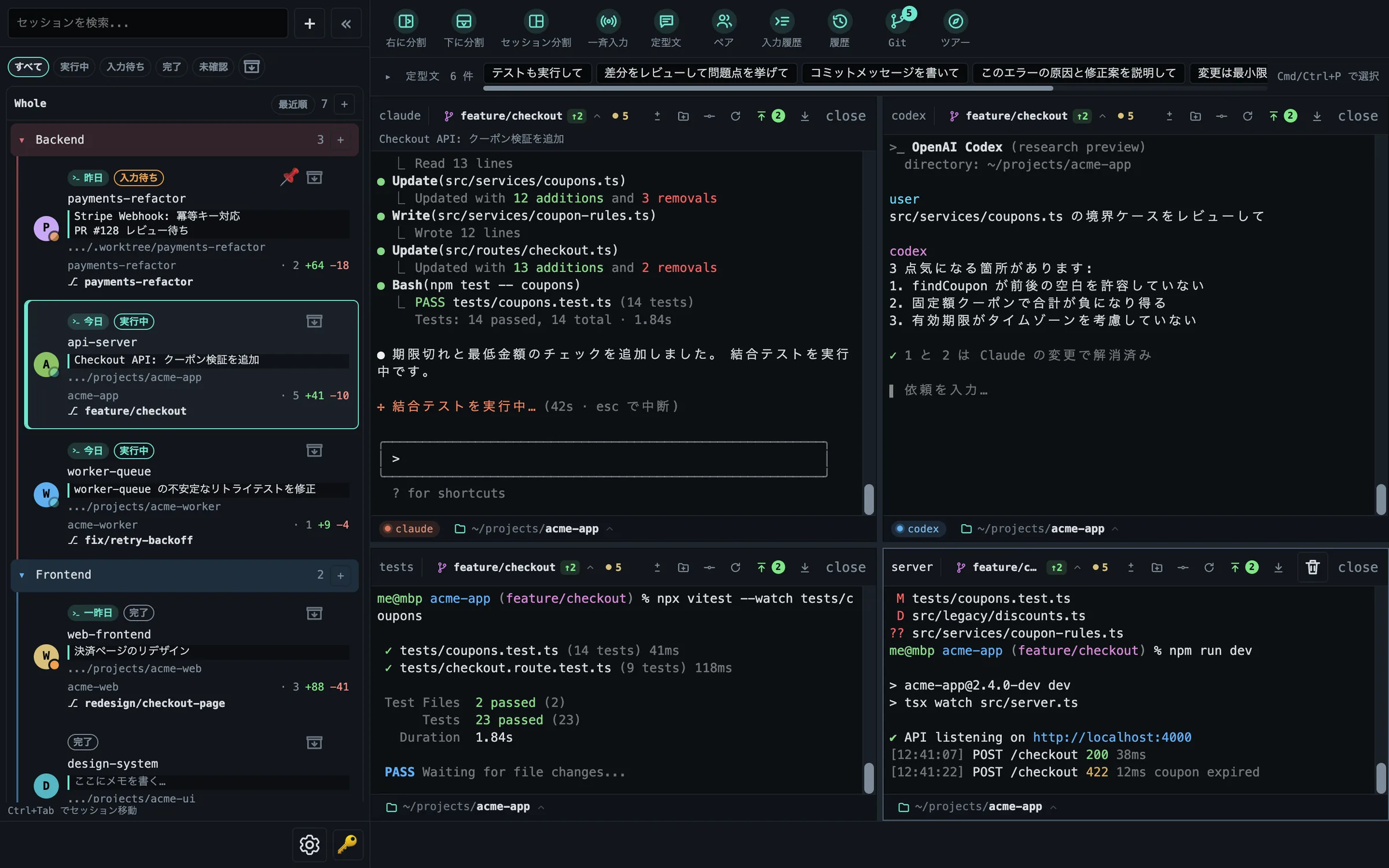Unpin the payments-refactor session
Viewport: 1389px width, 868px height.
pyautogui.click(x=289, y=176)
